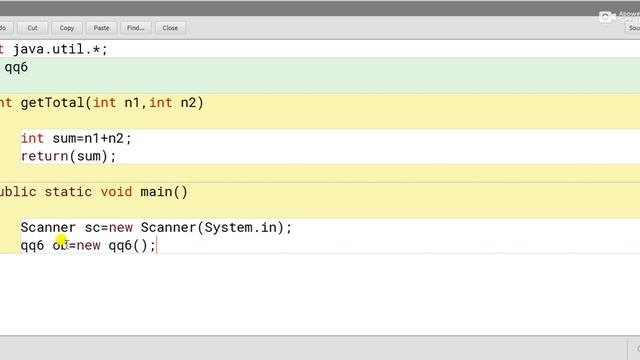Click the Copy button

[x=67, y=28]
